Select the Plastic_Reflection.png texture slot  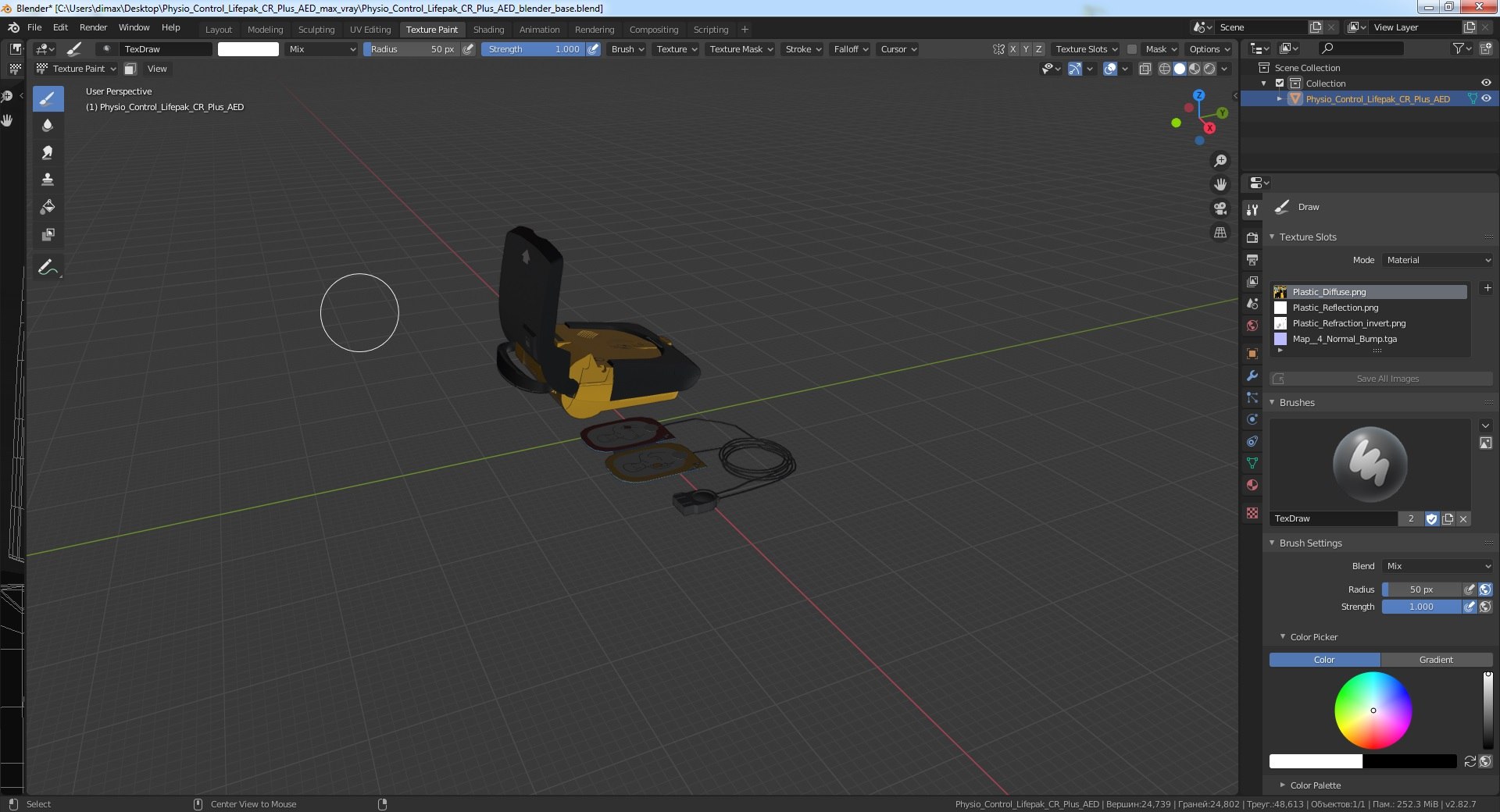pyautogui.click(x=1335, y=308)
